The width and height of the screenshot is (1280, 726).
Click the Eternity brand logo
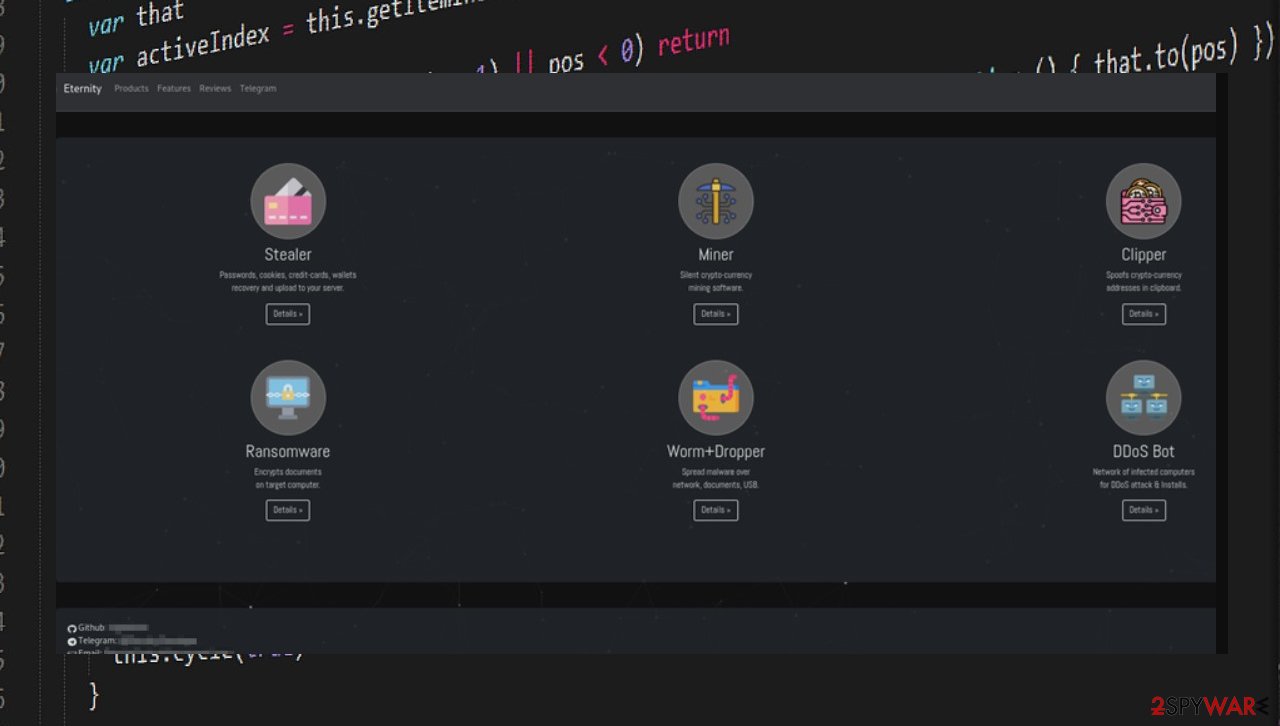point(81,88)
